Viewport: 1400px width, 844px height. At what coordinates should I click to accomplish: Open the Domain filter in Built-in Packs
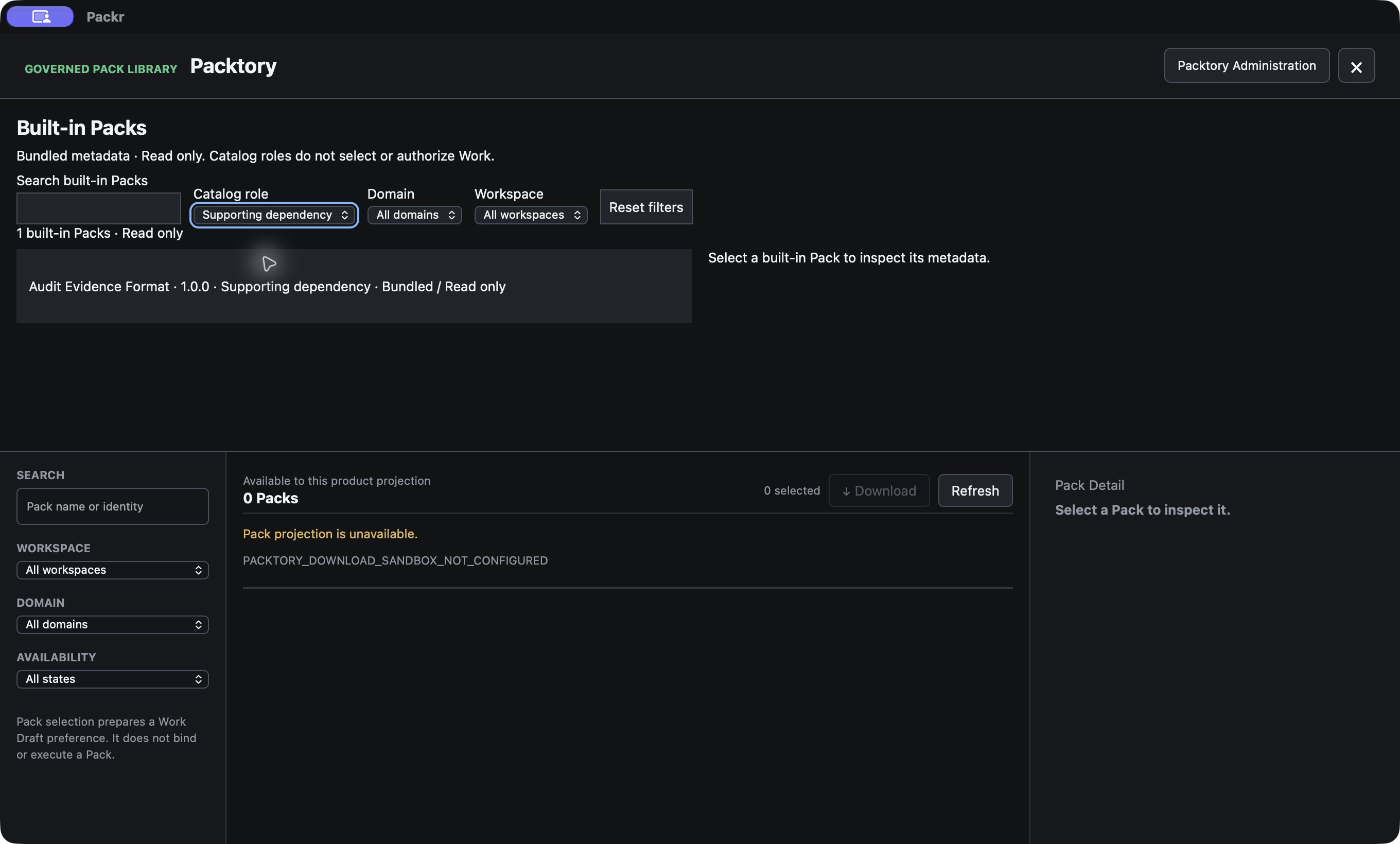pos(415,215)
